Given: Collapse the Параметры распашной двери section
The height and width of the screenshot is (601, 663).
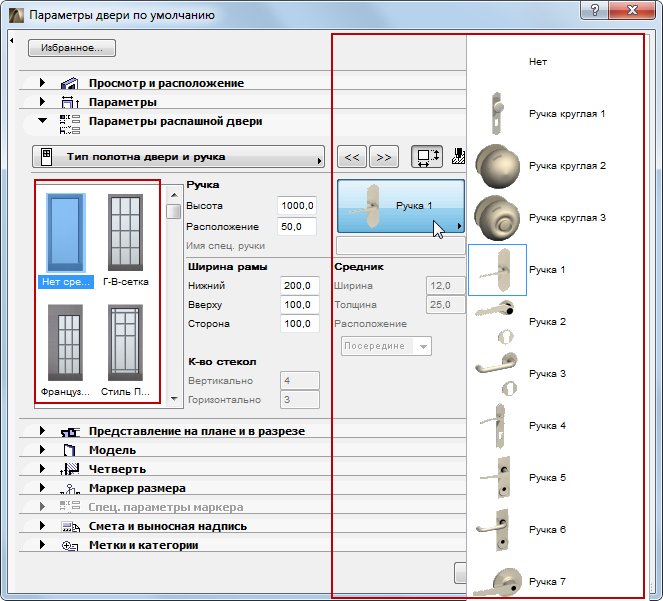Looking at the screenshot, I should (x=42, y=121).
